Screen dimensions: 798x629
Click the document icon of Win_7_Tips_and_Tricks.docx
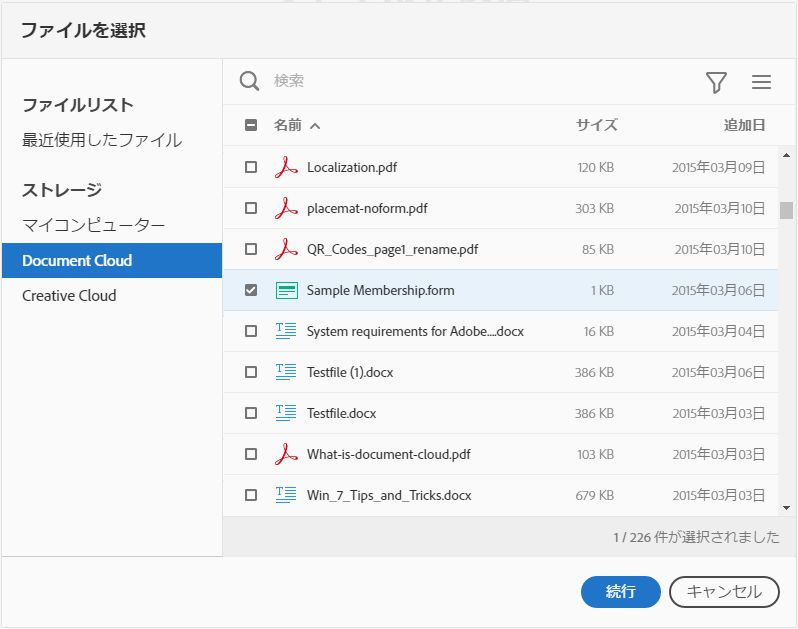[x=286, y=495]
